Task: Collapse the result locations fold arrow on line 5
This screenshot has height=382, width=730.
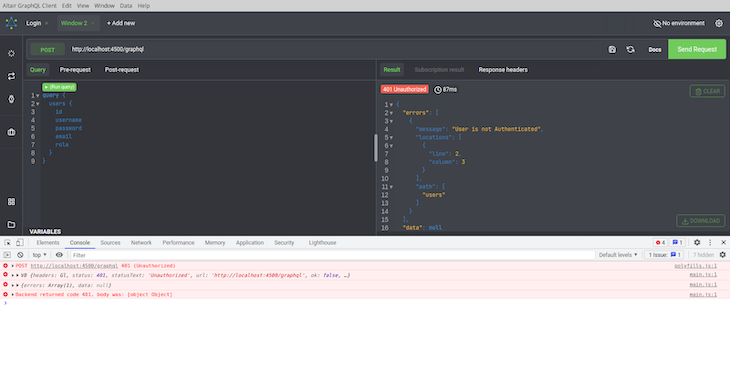Action: tap(391, 138)
